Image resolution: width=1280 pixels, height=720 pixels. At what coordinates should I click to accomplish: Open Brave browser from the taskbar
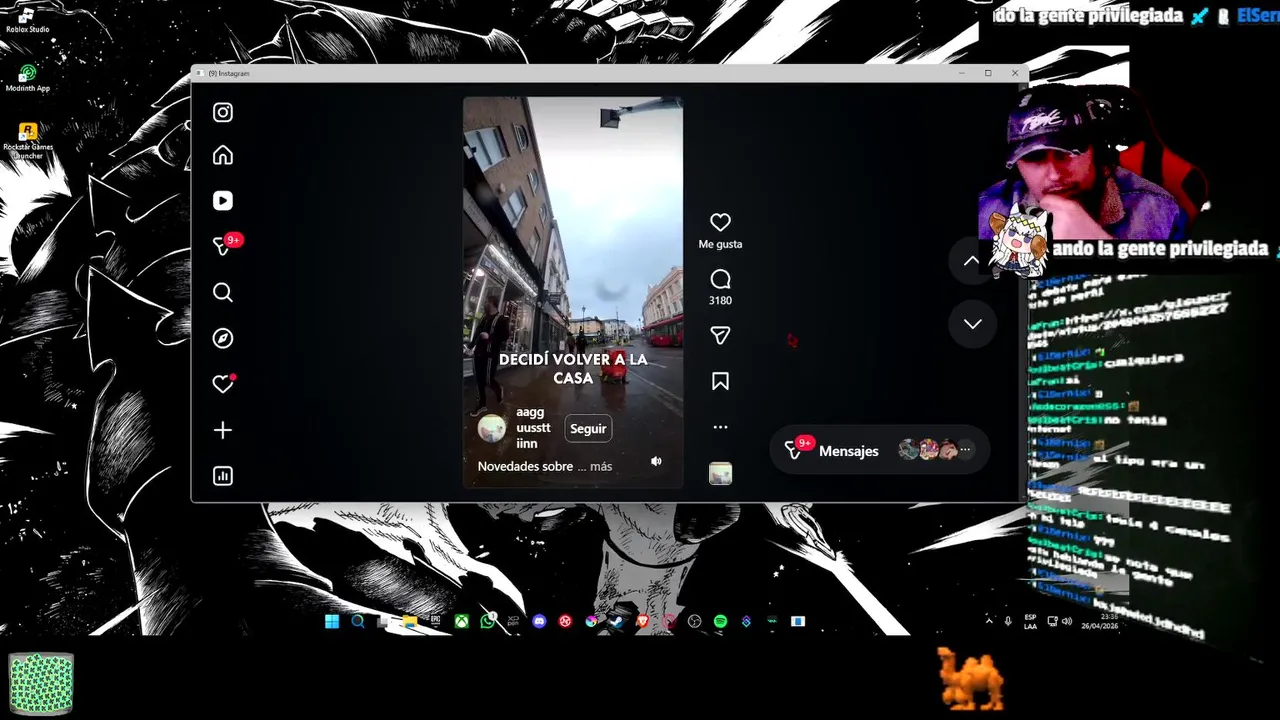pos(642,621)
